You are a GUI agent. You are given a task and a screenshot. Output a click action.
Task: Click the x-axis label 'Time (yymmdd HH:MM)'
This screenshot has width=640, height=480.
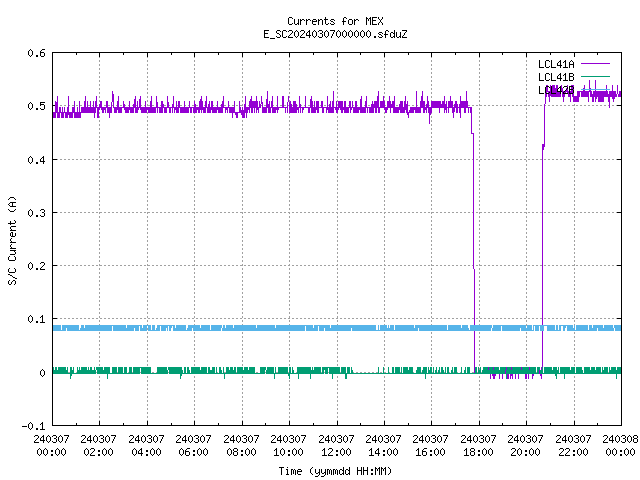[x=335, y=471]
